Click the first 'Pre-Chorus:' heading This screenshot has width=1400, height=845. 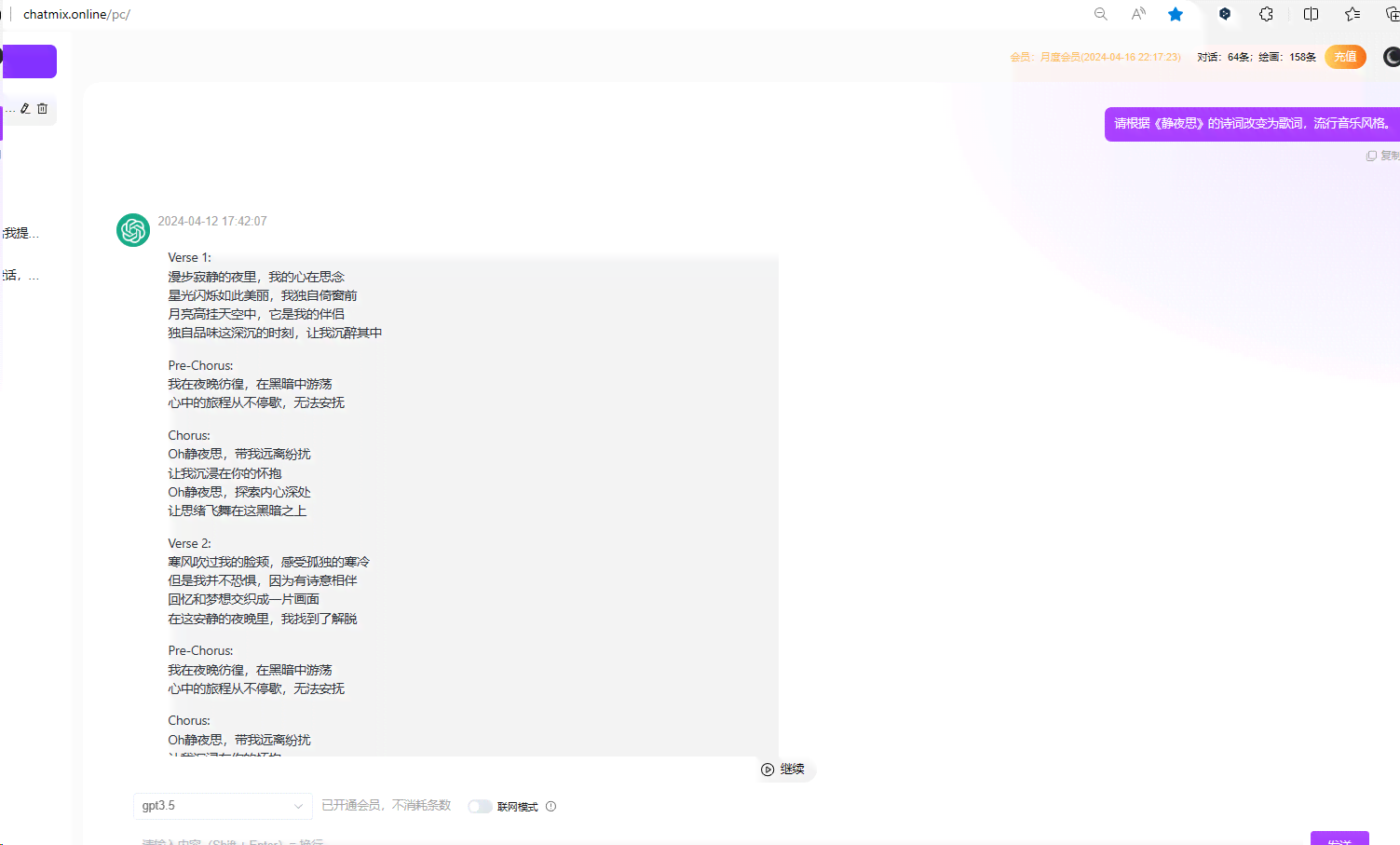click(200, 366)
